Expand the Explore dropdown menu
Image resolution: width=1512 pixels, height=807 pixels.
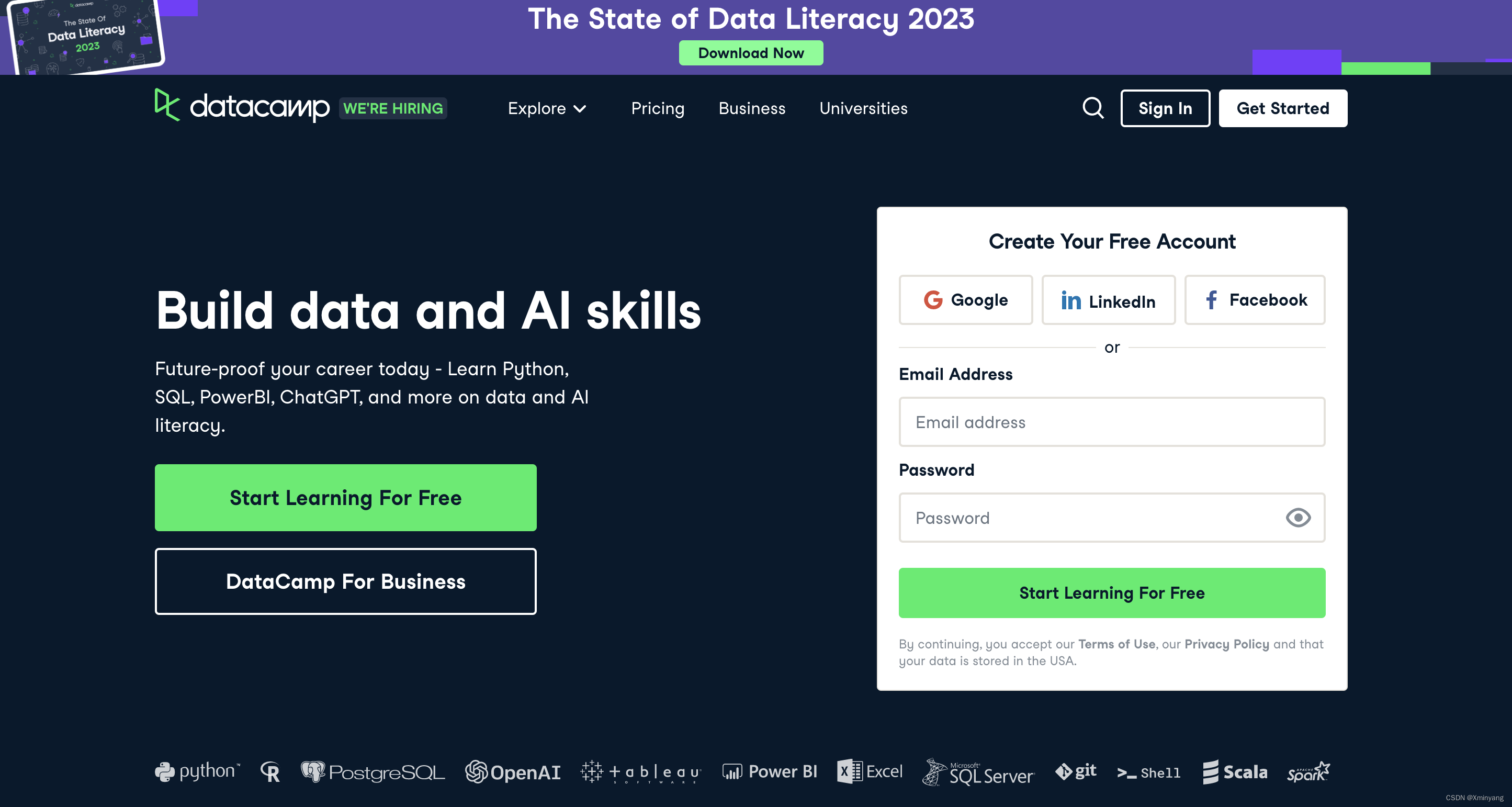(546, 109)
